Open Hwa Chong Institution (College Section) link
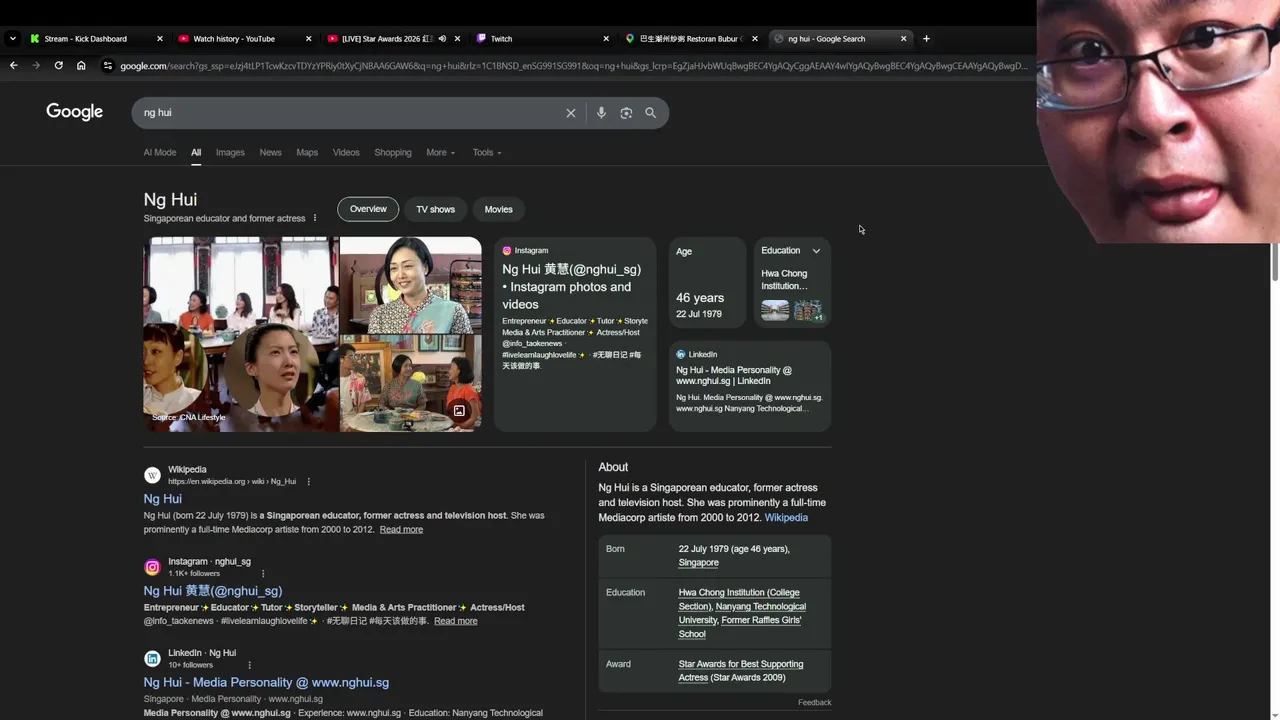 (739, 599)
